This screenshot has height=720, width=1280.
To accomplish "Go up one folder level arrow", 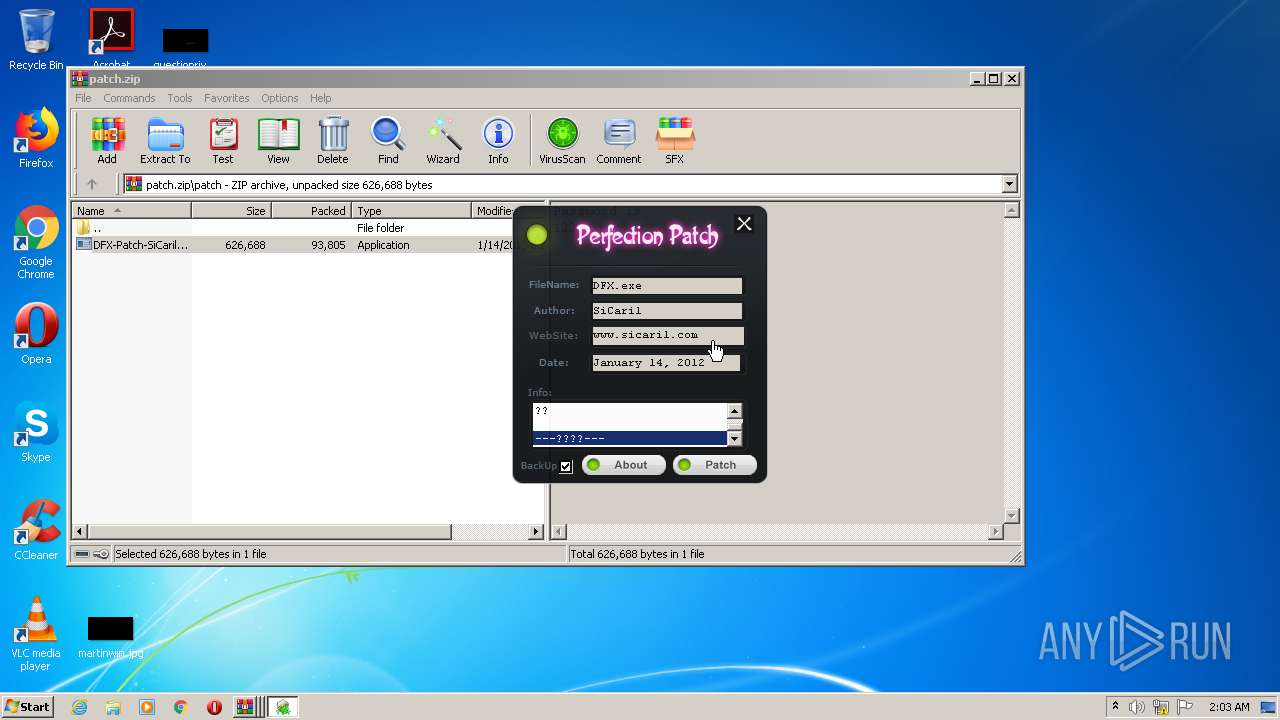I will pyautogui.click(x=92, y=184).
